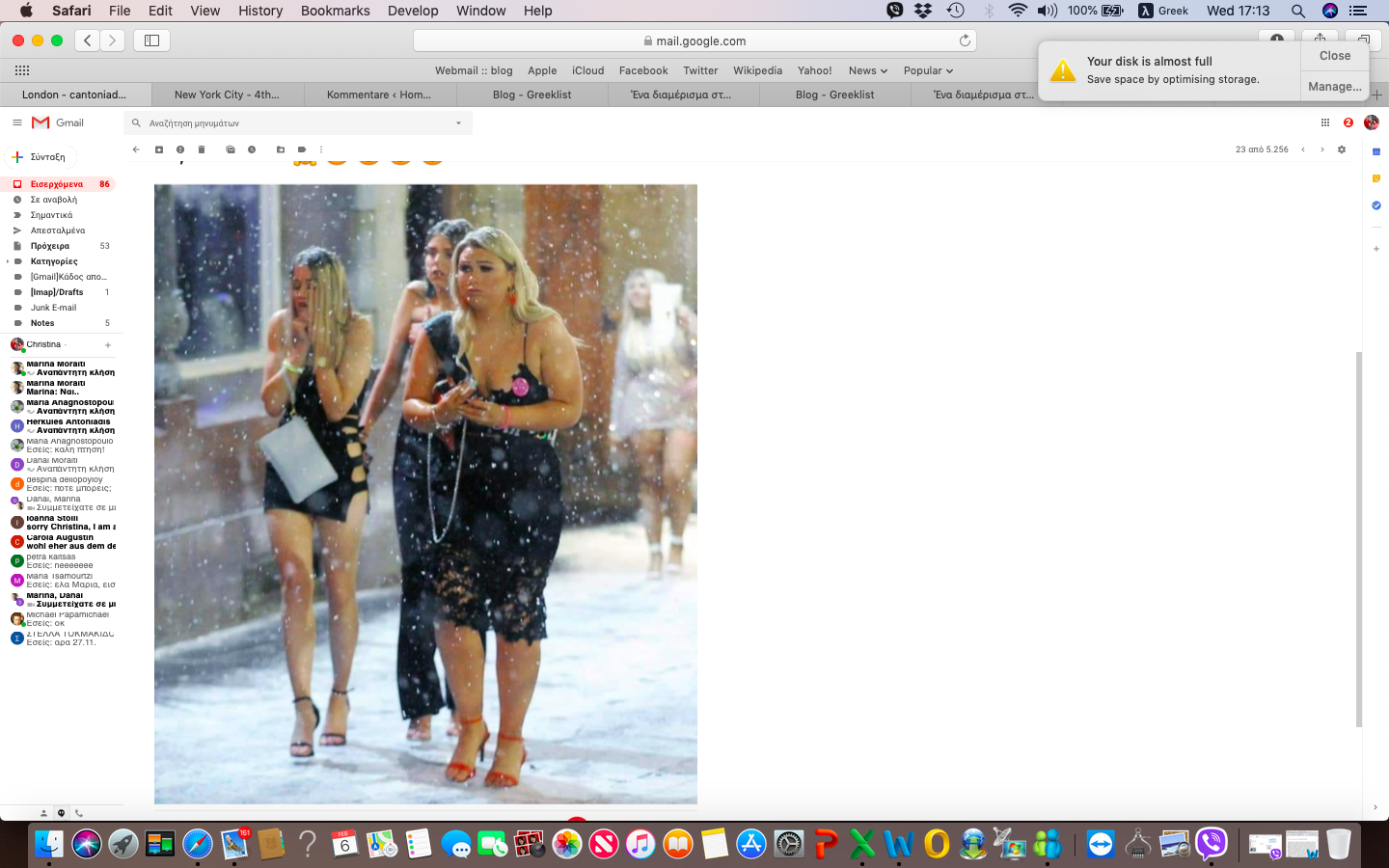Archive the open email
Screen dimensions: 1389x868
click(x=159, y=149)
